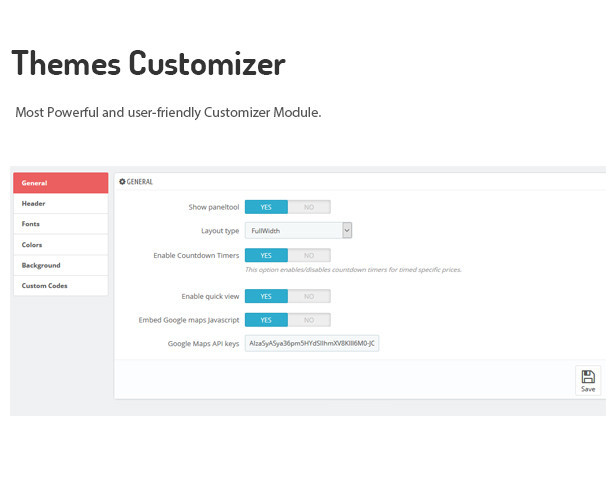Click the gear icon beside GENERAL heading

pyautogui.click(x=122, y=182)
